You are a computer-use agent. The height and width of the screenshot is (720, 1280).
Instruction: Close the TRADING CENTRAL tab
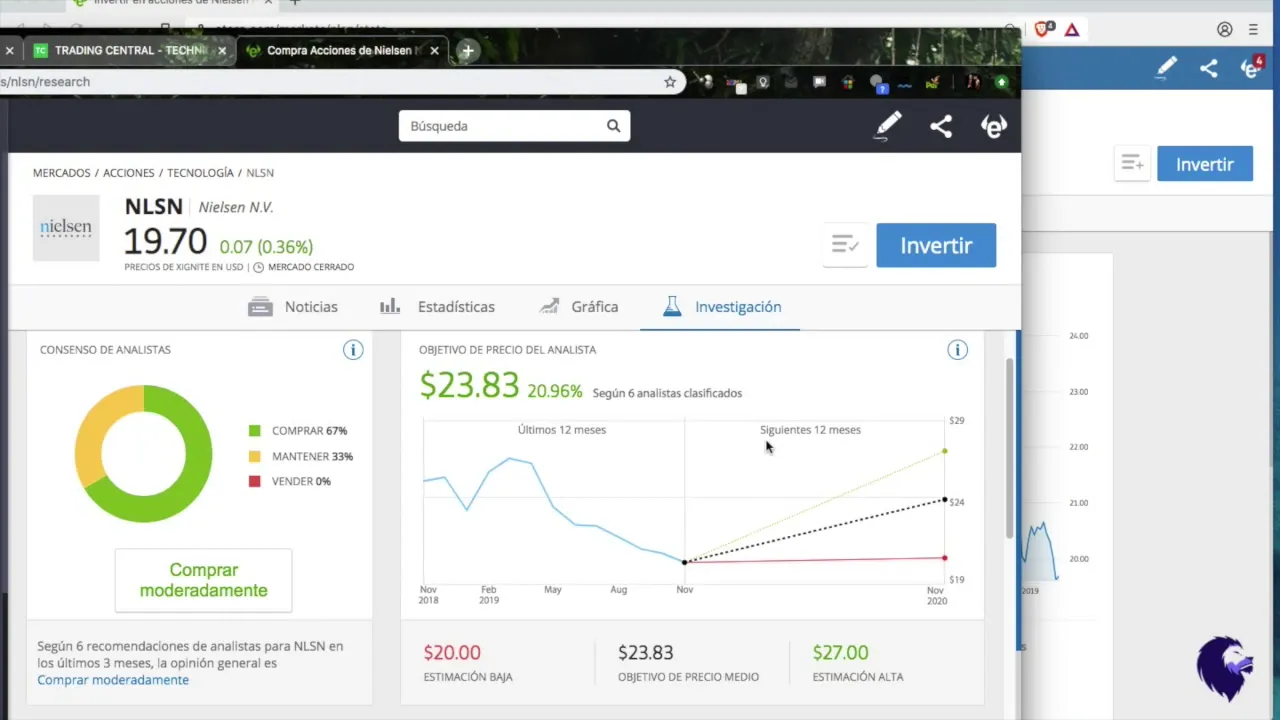(x=222, y=51)
